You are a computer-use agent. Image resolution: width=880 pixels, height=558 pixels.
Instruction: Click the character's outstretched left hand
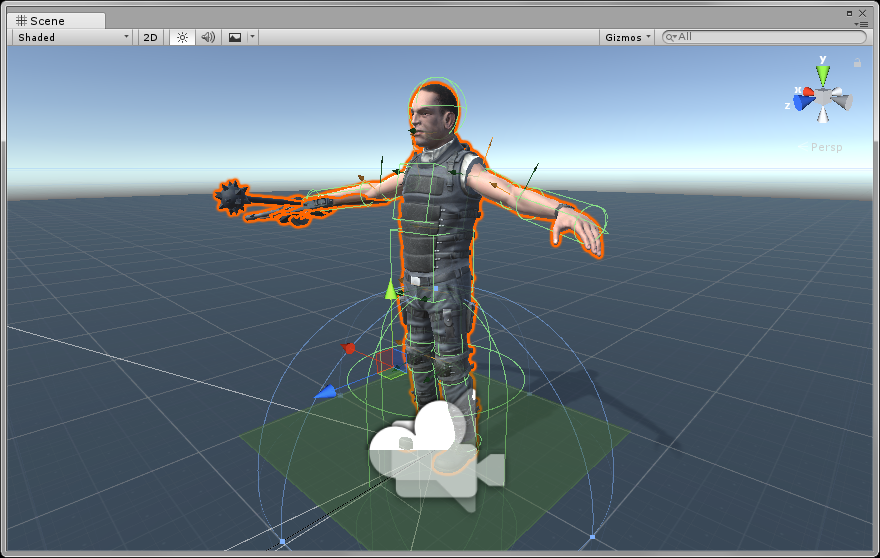[x=577, y=231]
